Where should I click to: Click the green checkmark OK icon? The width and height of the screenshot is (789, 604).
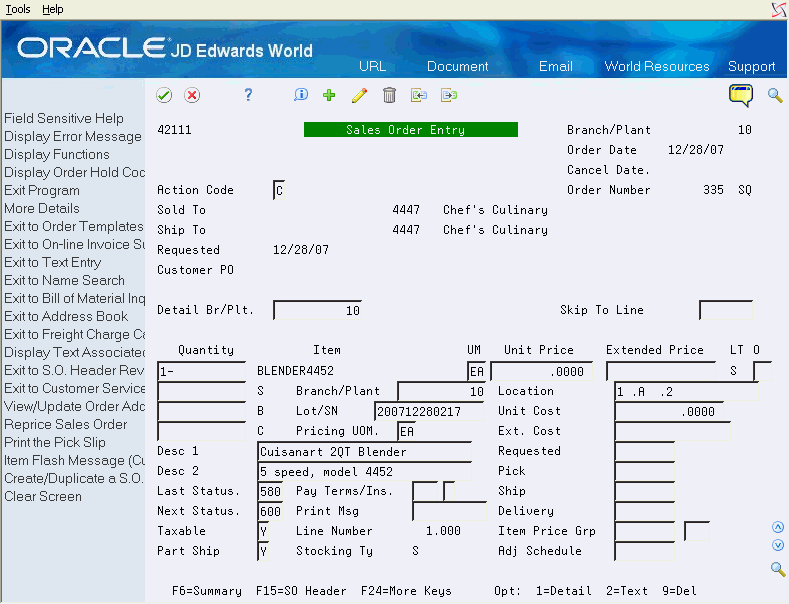(x=164, y=95)
